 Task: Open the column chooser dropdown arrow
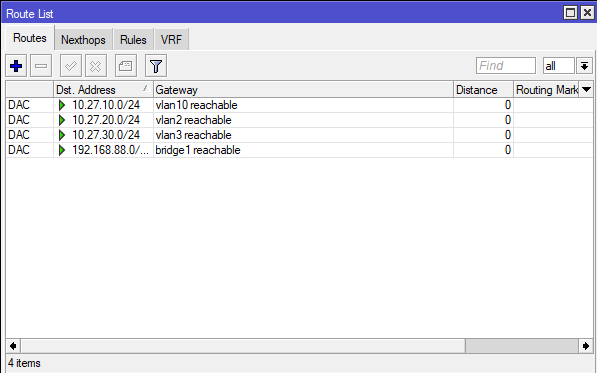[586, 89]
